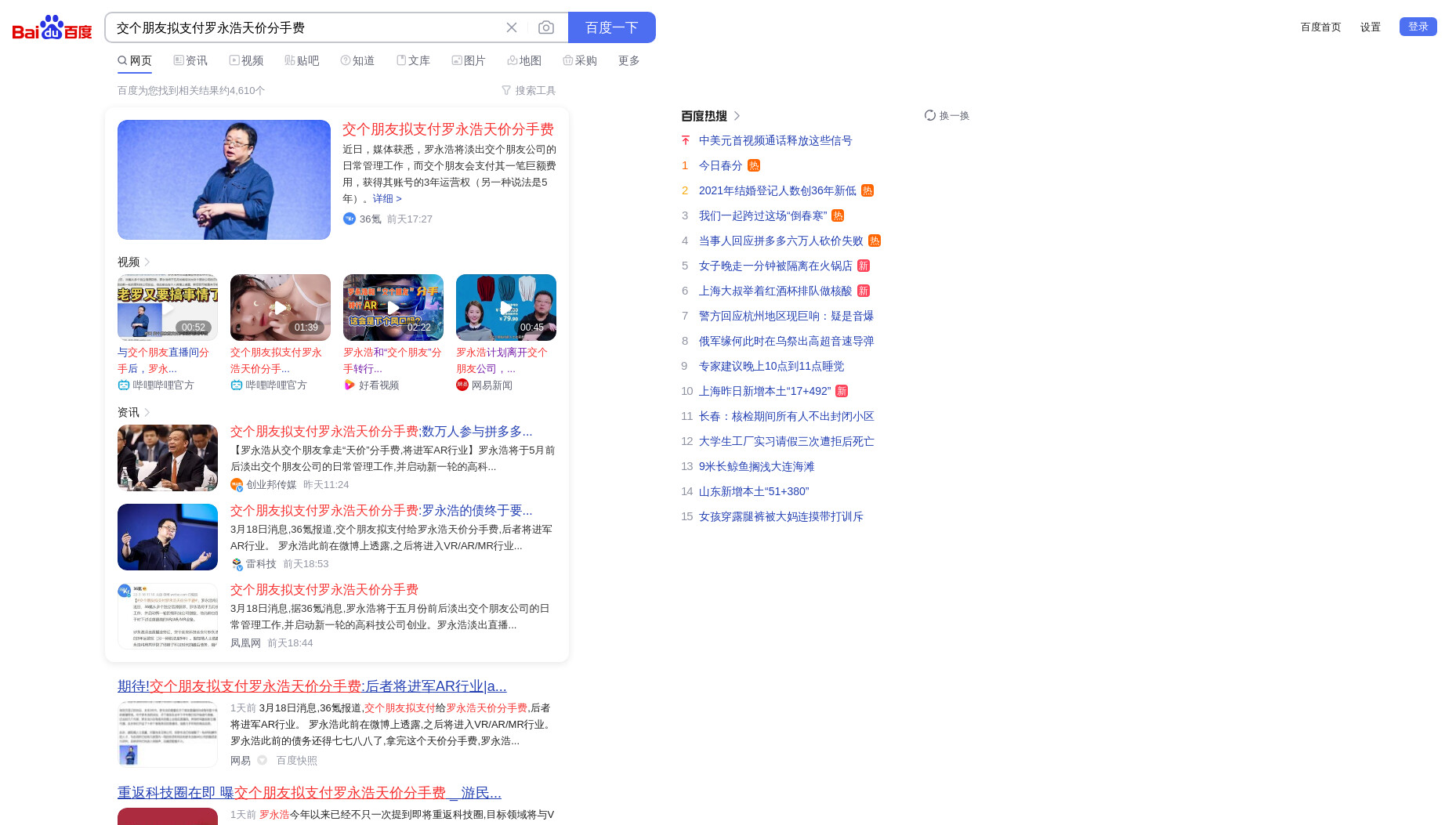Open news 罗永浩的债终于要 article
This screenshot has height=825, width=1456.
382,511
